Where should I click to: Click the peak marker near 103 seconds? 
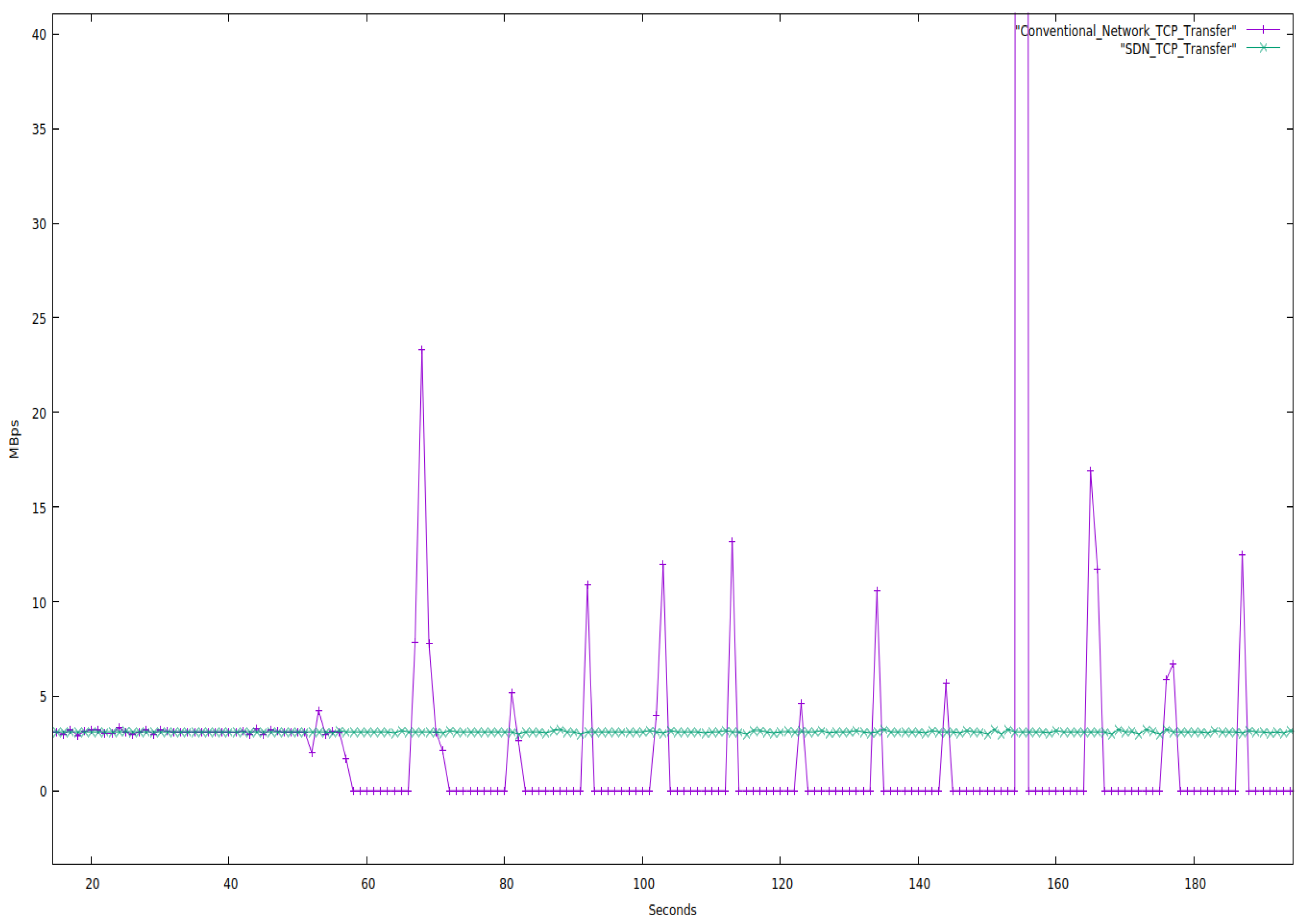click(663, 564)
